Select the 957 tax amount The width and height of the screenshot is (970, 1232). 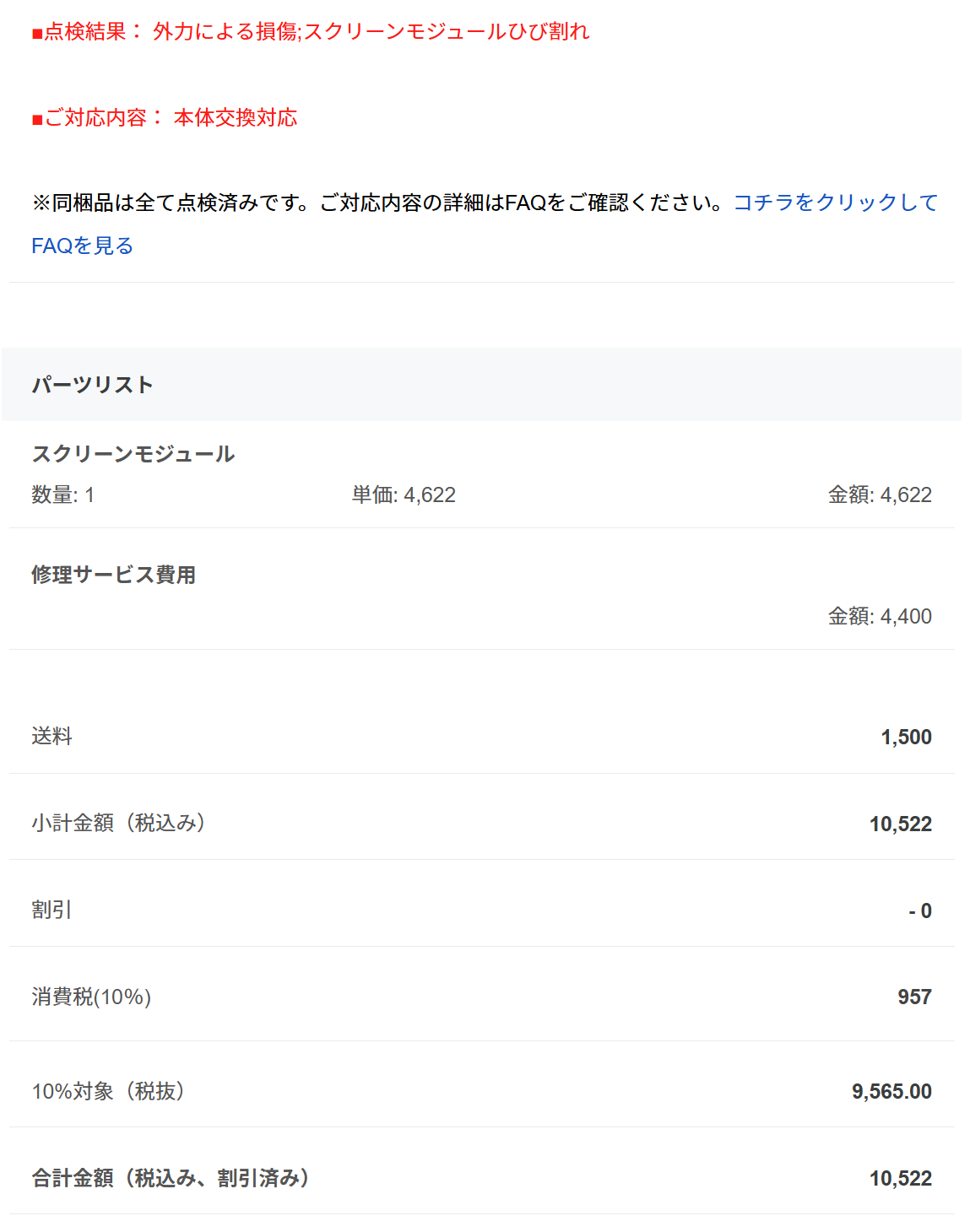click(x=914, y=997)
